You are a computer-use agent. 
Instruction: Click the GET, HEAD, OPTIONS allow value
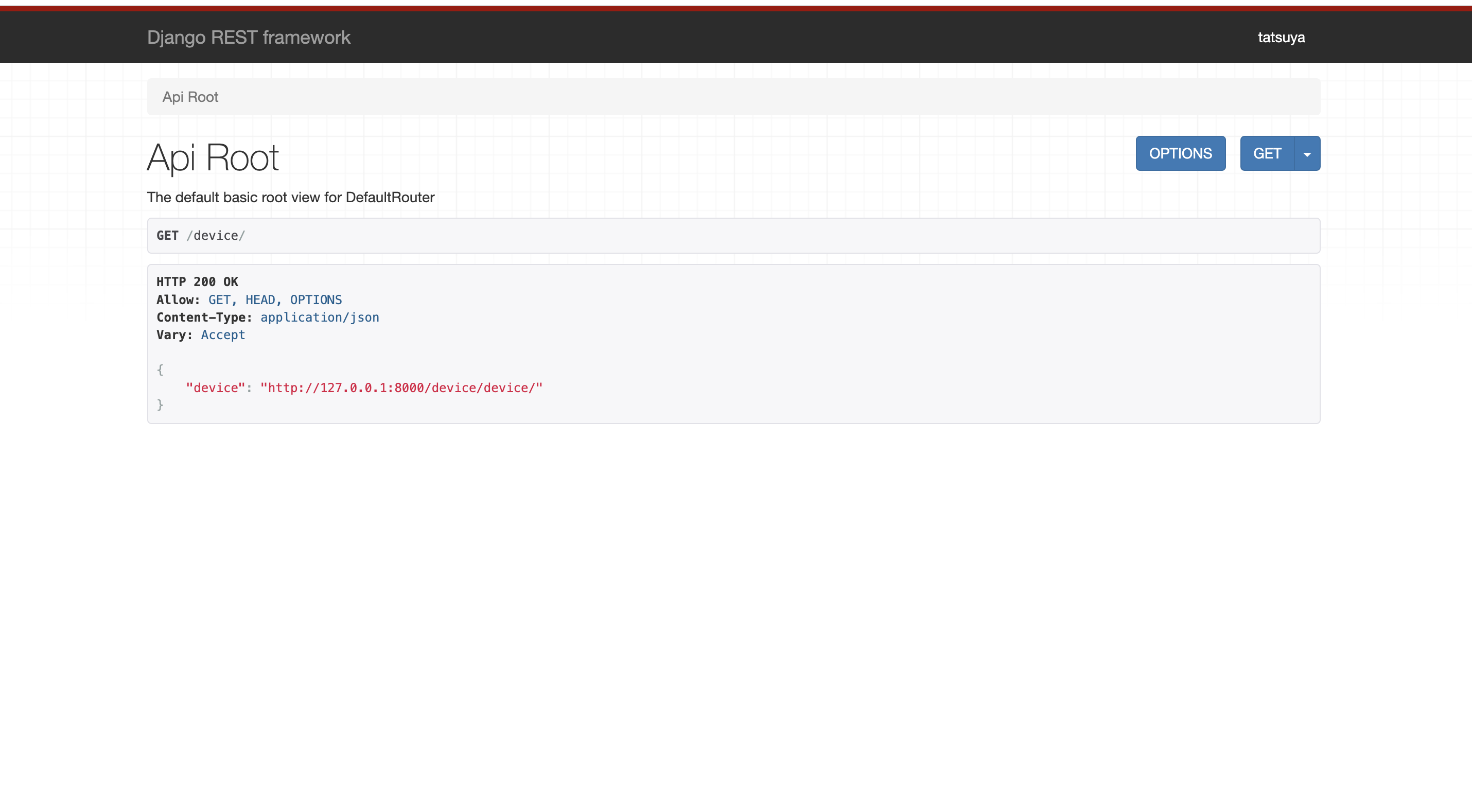(x=275, y=300)
